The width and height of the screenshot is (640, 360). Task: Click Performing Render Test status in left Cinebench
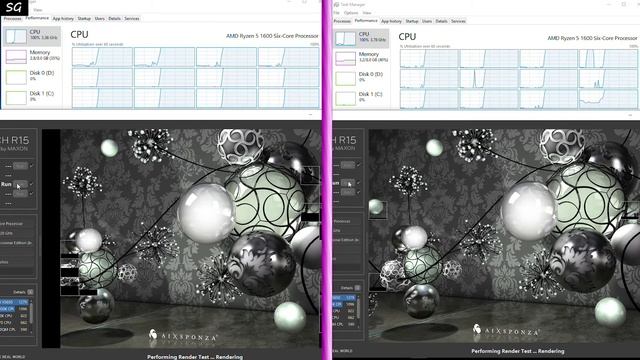(x=195, y=357)
